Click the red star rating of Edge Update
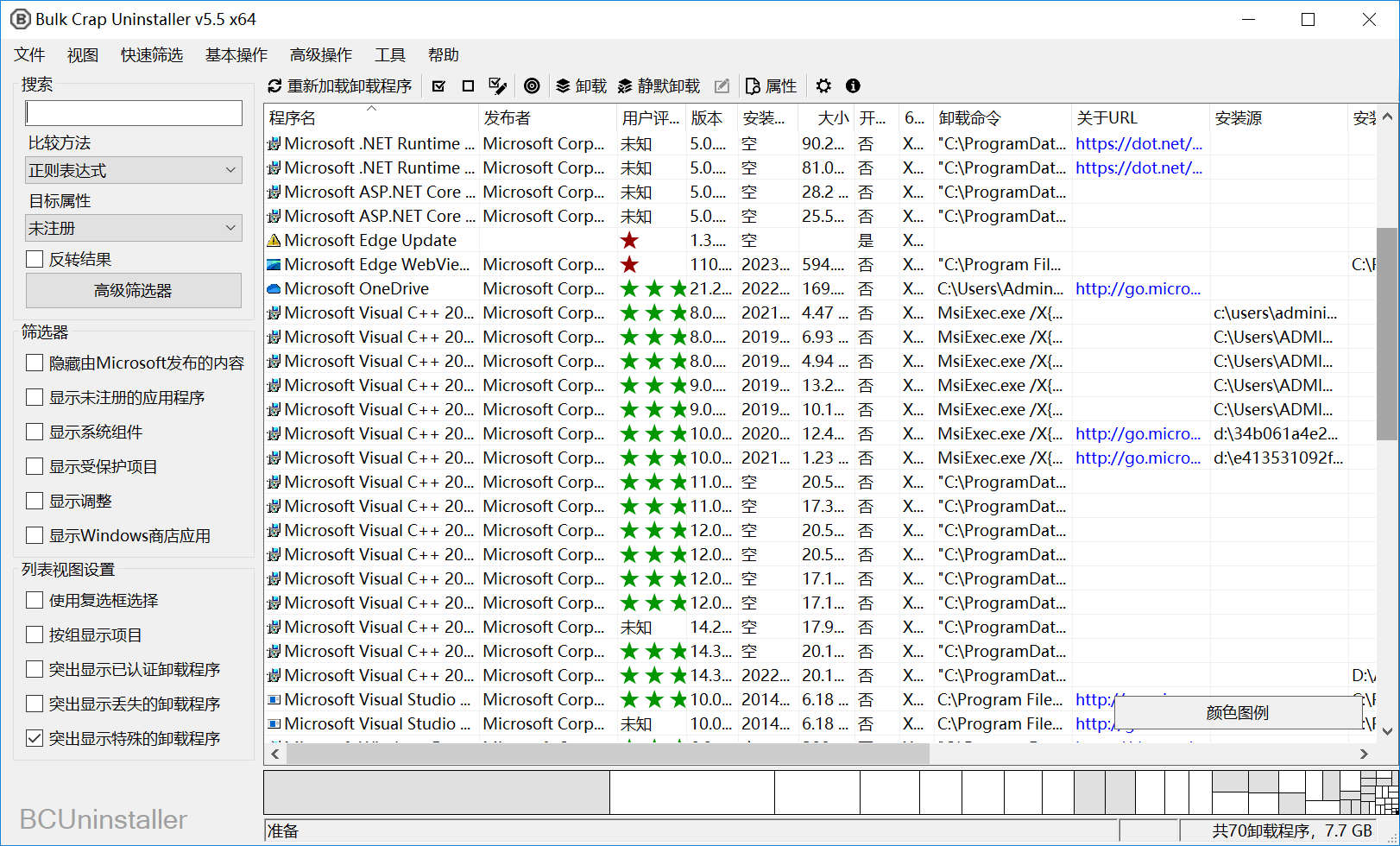This screenshot has width=1400, height=846. pyautogui.click(x=630, y=240)
